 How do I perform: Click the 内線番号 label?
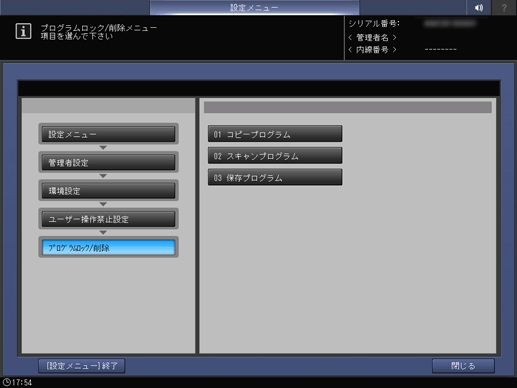point(372,50)
